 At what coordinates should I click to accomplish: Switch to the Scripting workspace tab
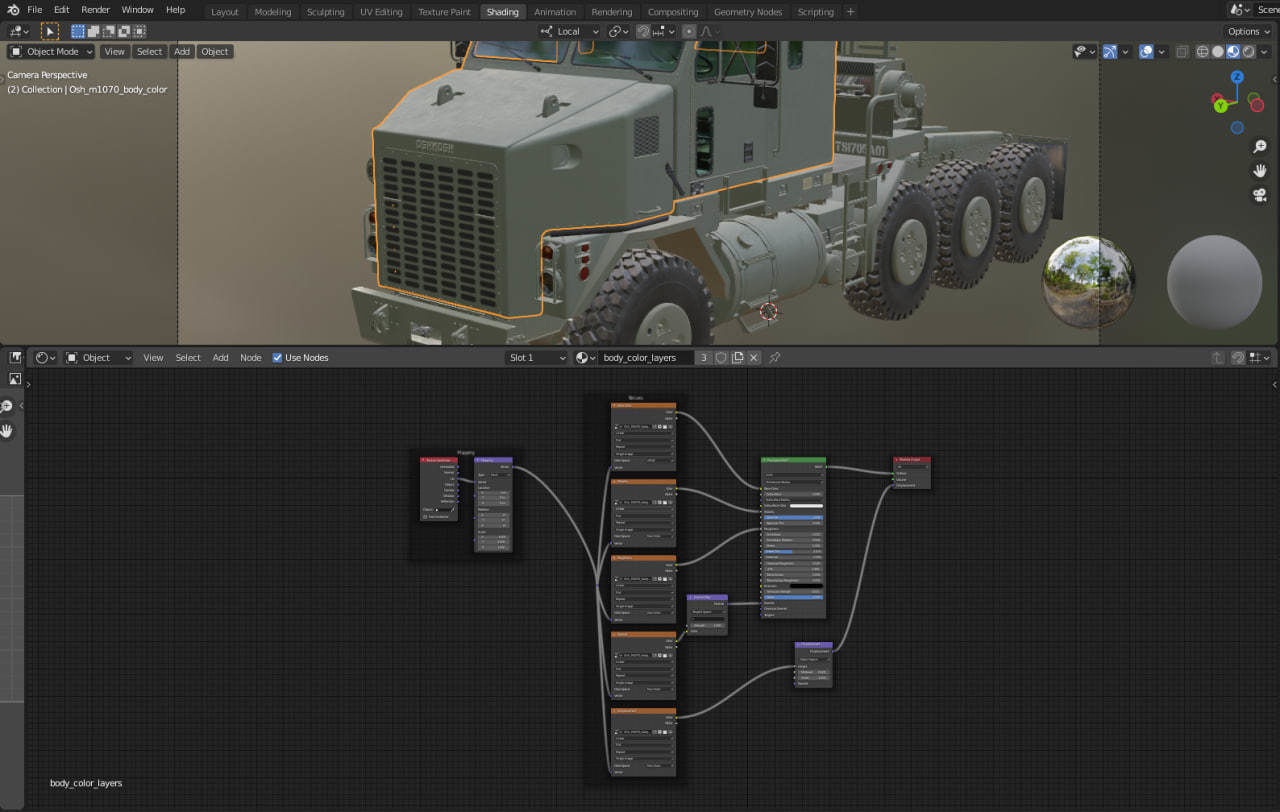815,12
